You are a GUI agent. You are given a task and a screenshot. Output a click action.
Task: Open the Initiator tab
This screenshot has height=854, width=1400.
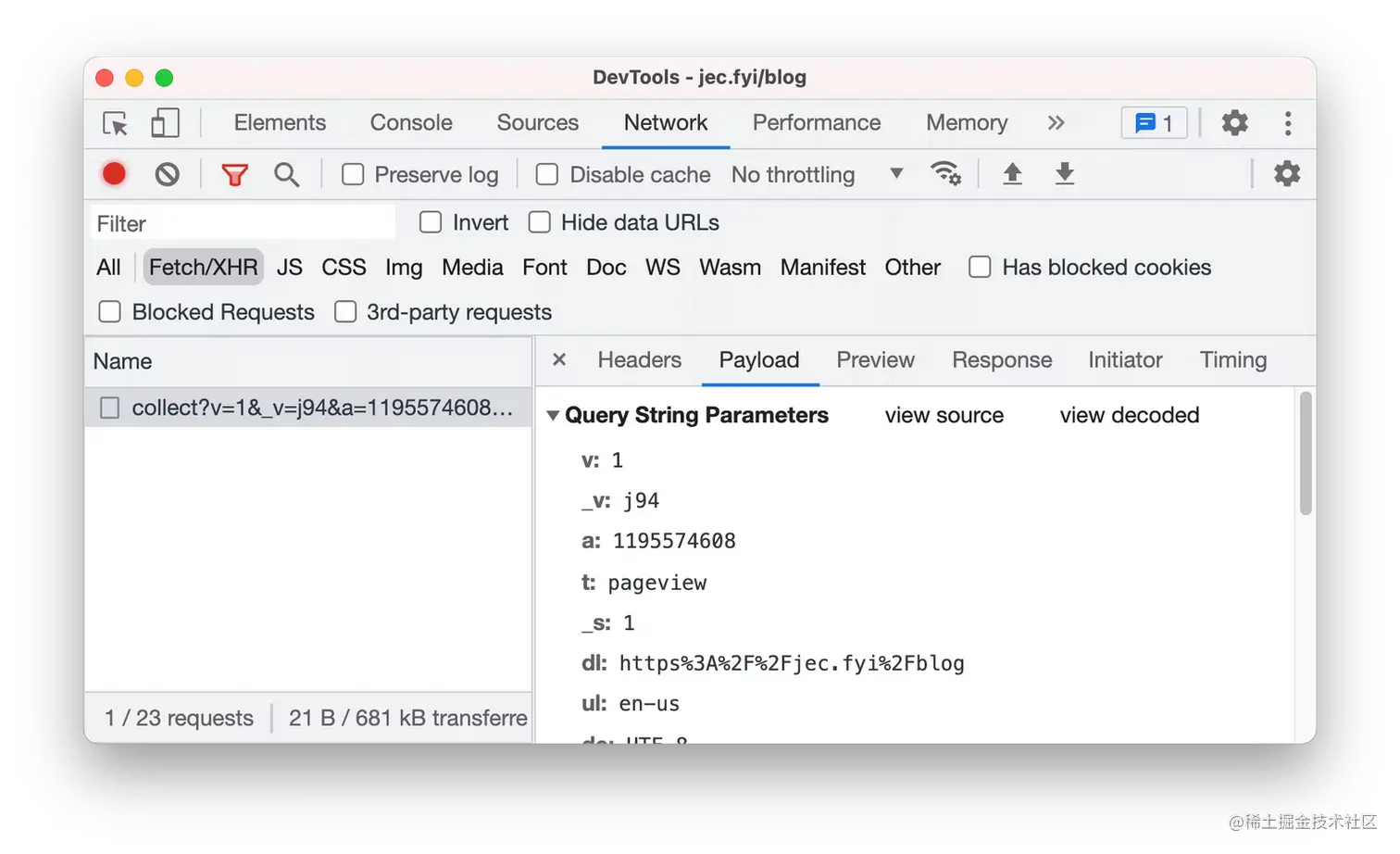coord(1125,359)
